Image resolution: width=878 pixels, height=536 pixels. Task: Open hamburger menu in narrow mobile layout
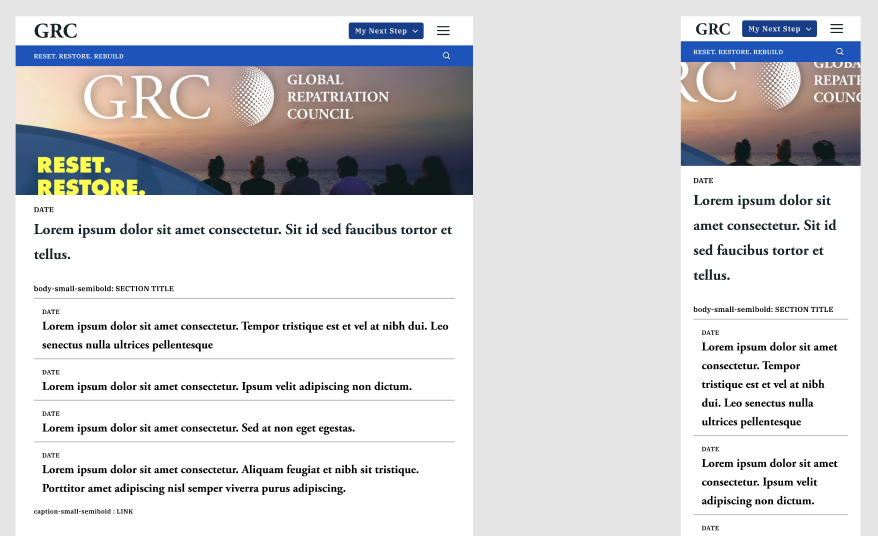(x=837, y=29)
